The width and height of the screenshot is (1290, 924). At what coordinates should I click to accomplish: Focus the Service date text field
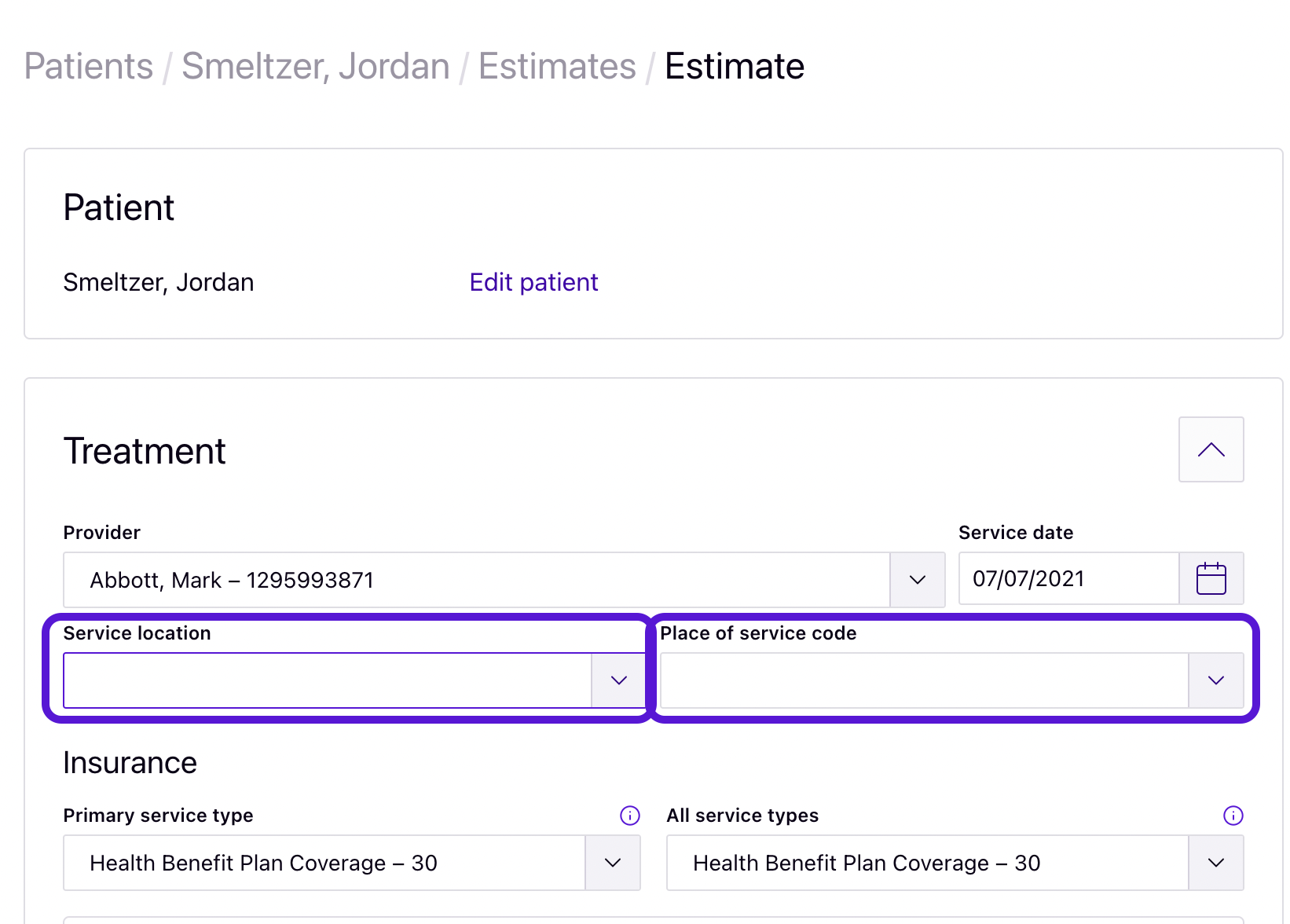pos(1068,579)
